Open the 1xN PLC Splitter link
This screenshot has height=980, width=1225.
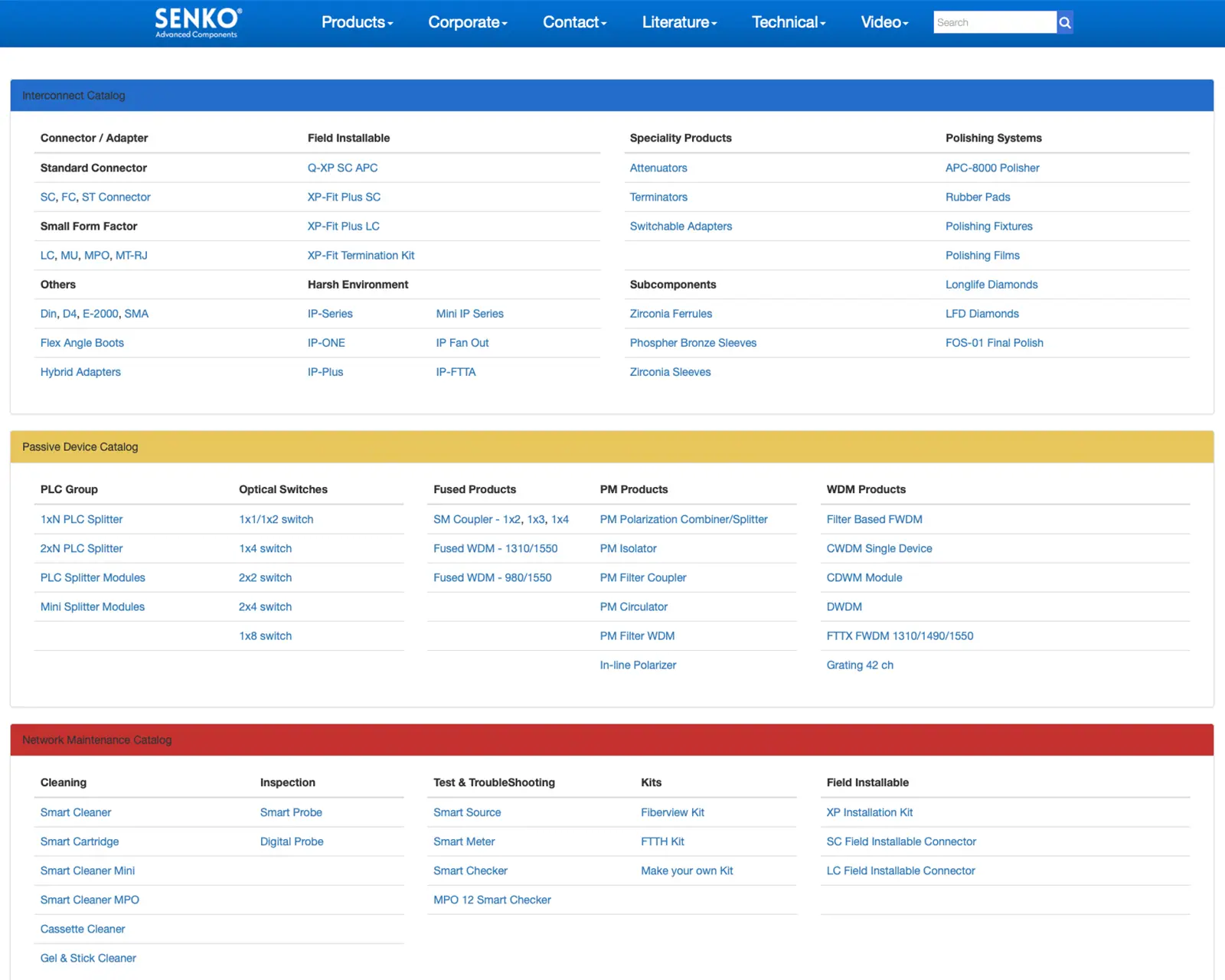click(81, 519)
